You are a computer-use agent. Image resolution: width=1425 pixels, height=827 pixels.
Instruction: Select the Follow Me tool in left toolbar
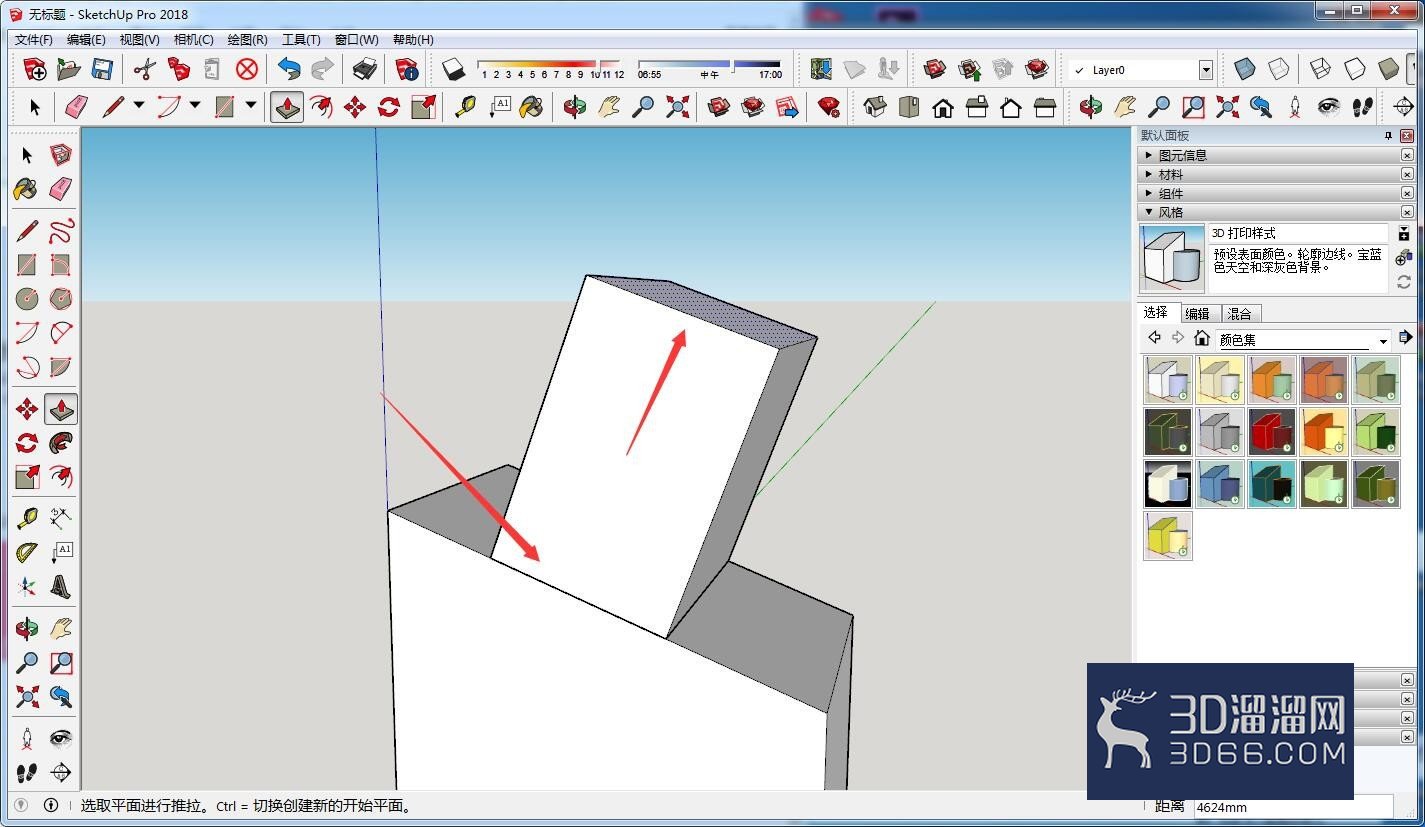61,443
